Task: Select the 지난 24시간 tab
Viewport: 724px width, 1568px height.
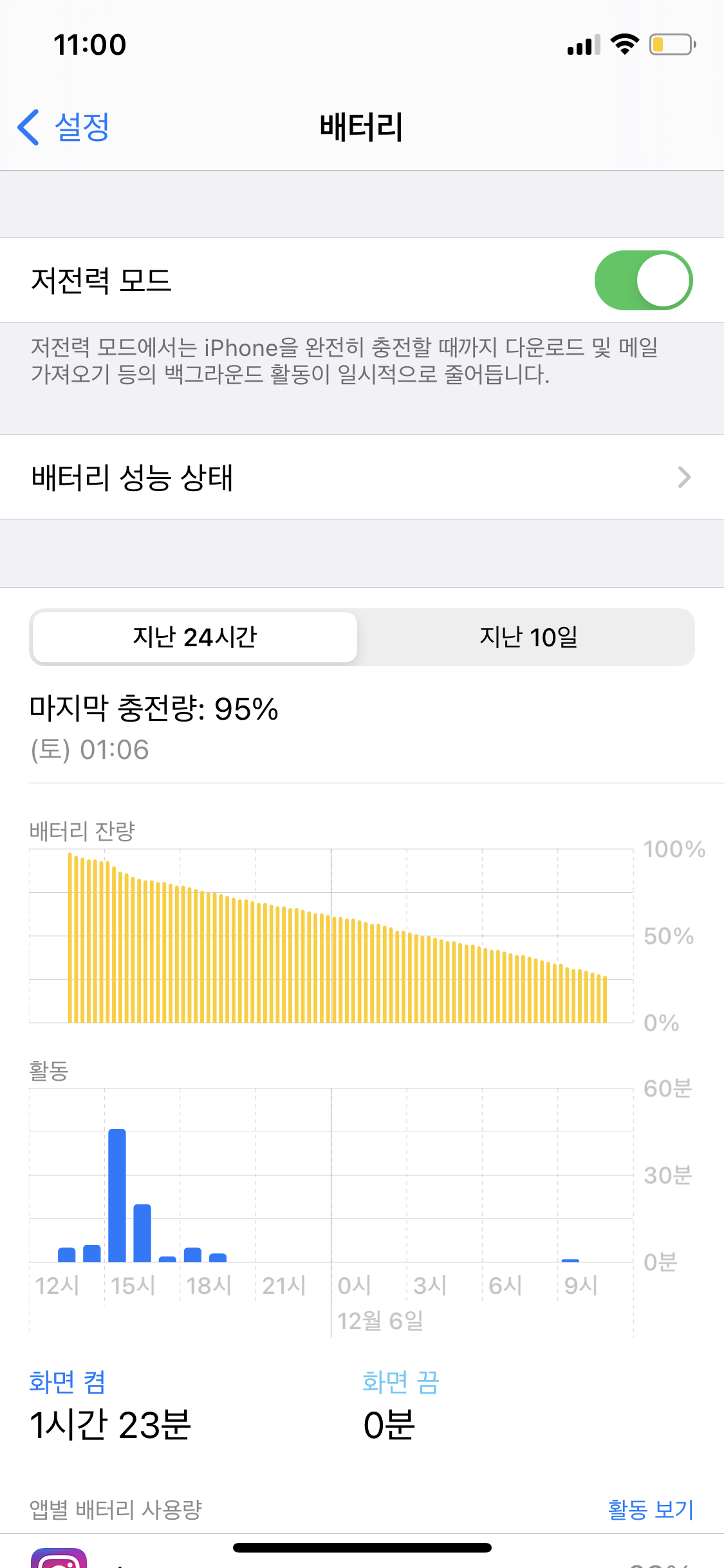Action: [x=195, y=637]
